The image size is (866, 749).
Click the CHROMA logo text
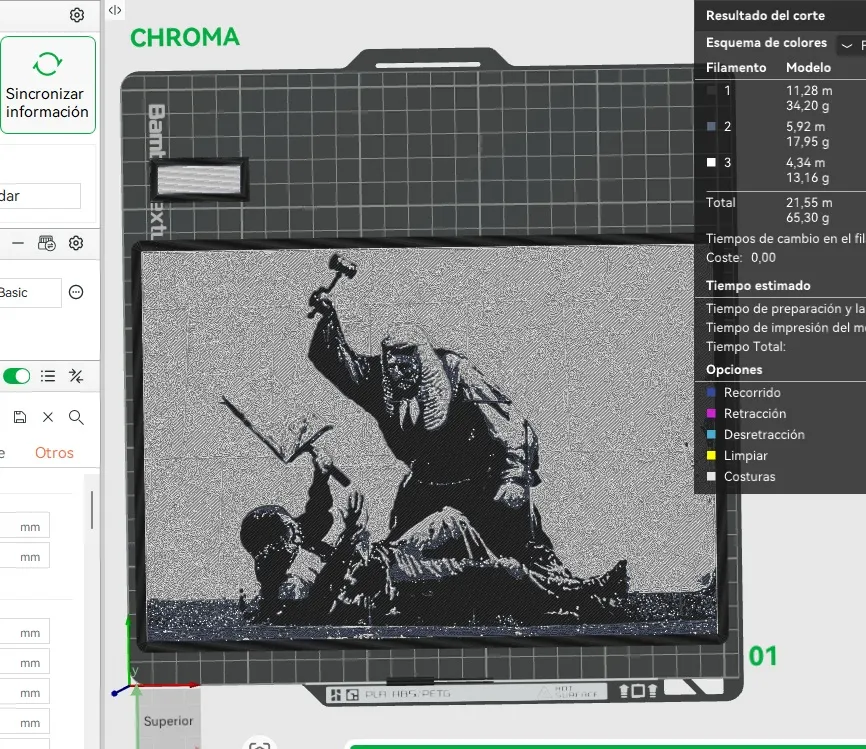point(185,38)
